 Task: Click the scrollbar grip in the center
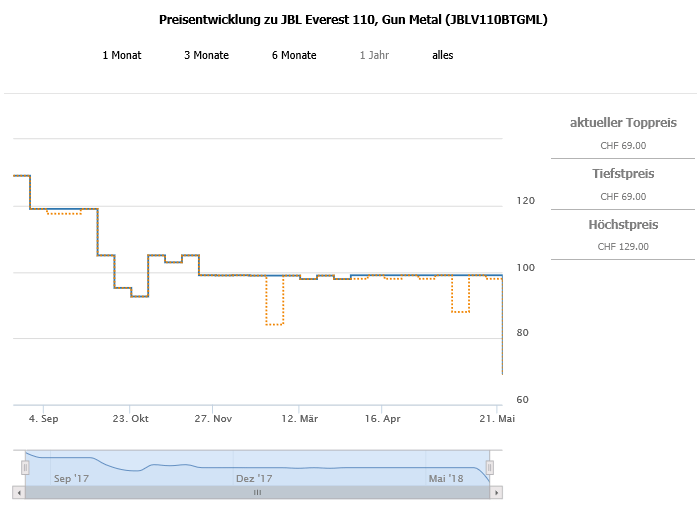click(257, 492)
